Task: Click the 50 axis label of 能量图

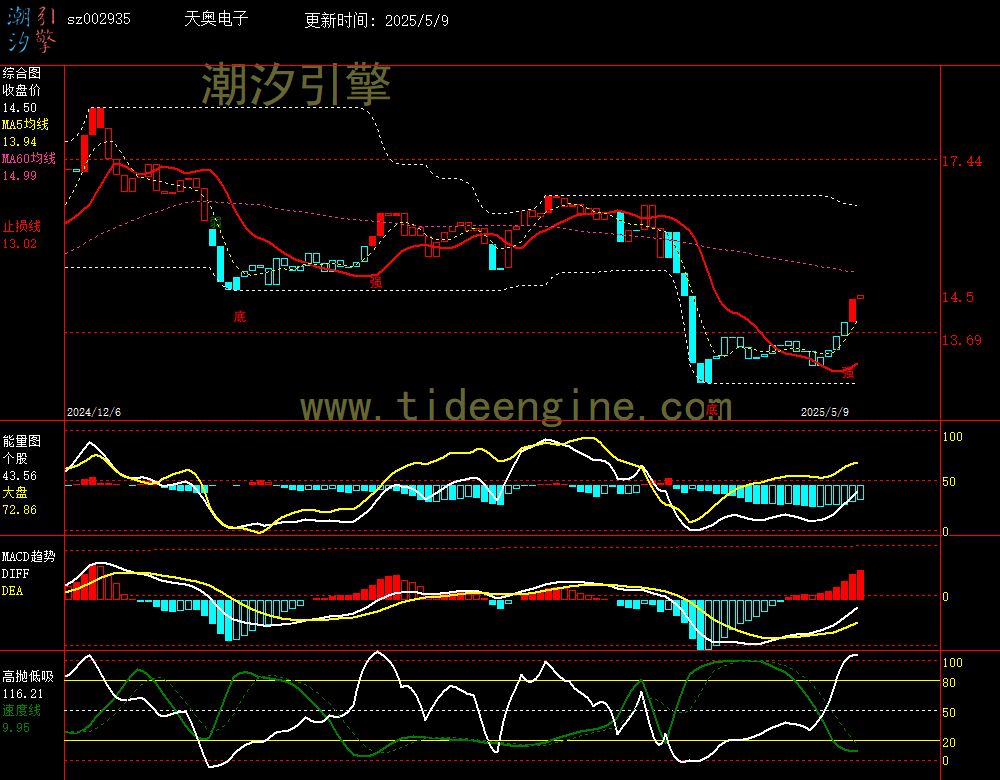Action: [x=949, y=482]
